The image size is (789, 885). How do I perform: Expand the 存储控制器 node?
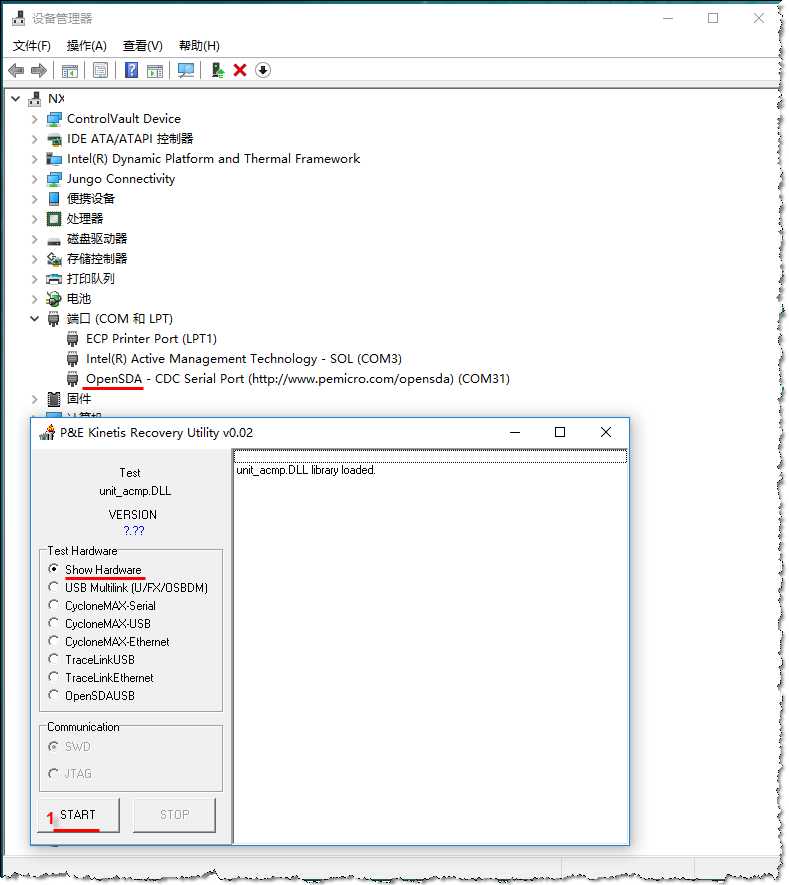pos(34,259)
